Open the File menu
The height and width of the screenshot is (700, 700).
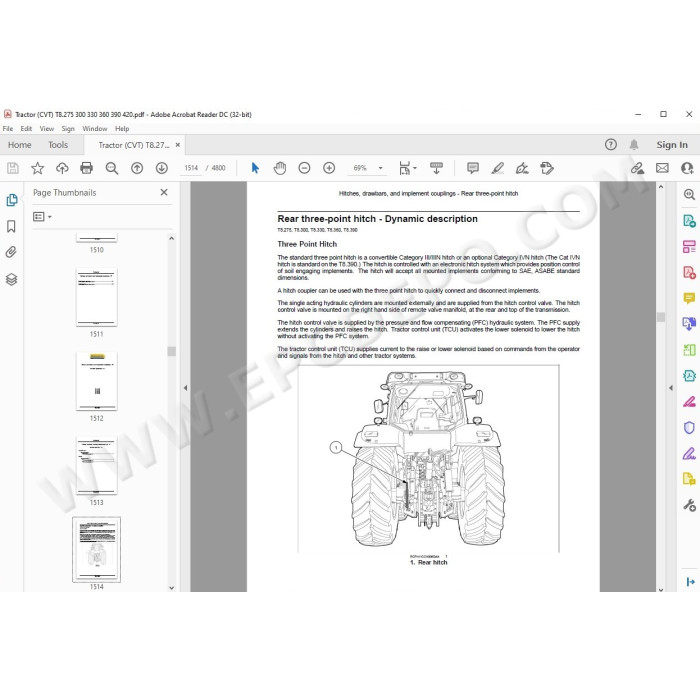(x=8, y=129)
